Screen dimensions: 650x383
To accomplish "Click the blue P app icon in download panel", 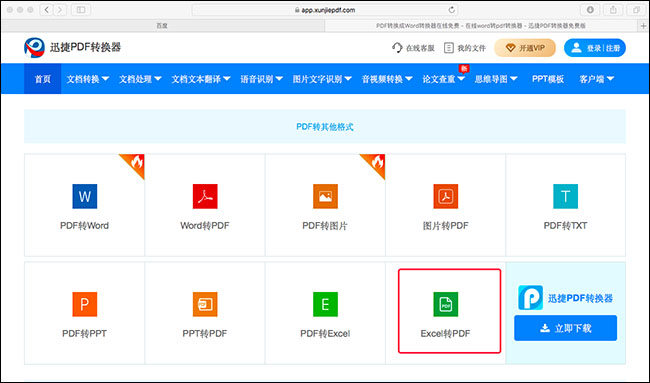I will [x=530, y=297].
